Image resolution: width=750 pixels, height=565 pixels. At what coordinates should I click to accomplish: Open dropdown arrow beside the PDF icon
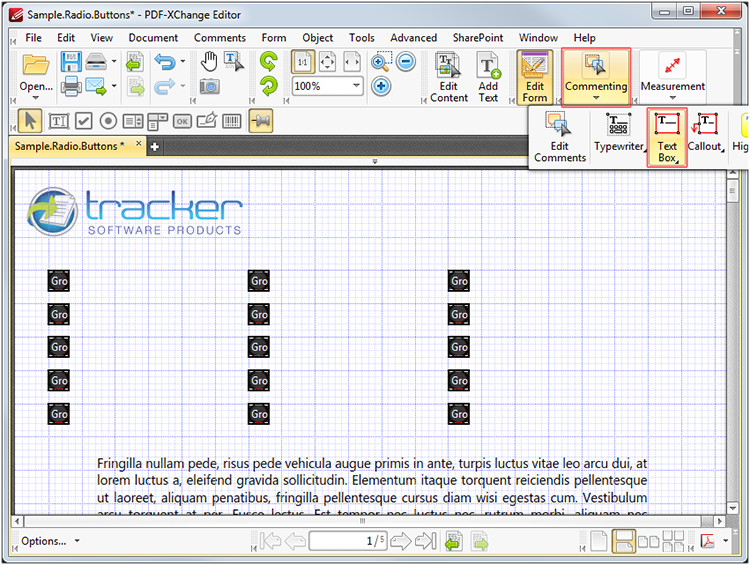(726, 541)
